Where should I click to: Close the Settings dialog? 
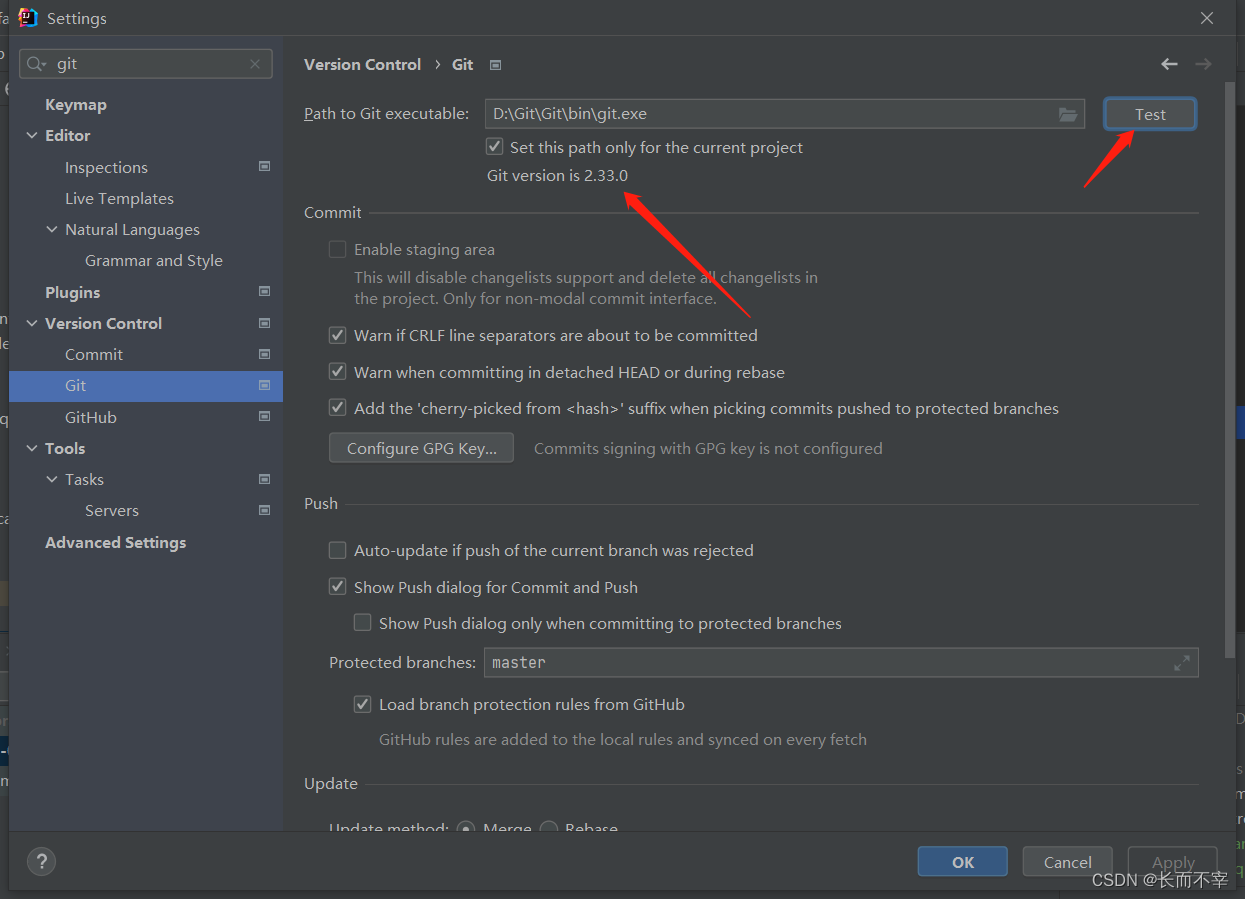coord(1207,18)
